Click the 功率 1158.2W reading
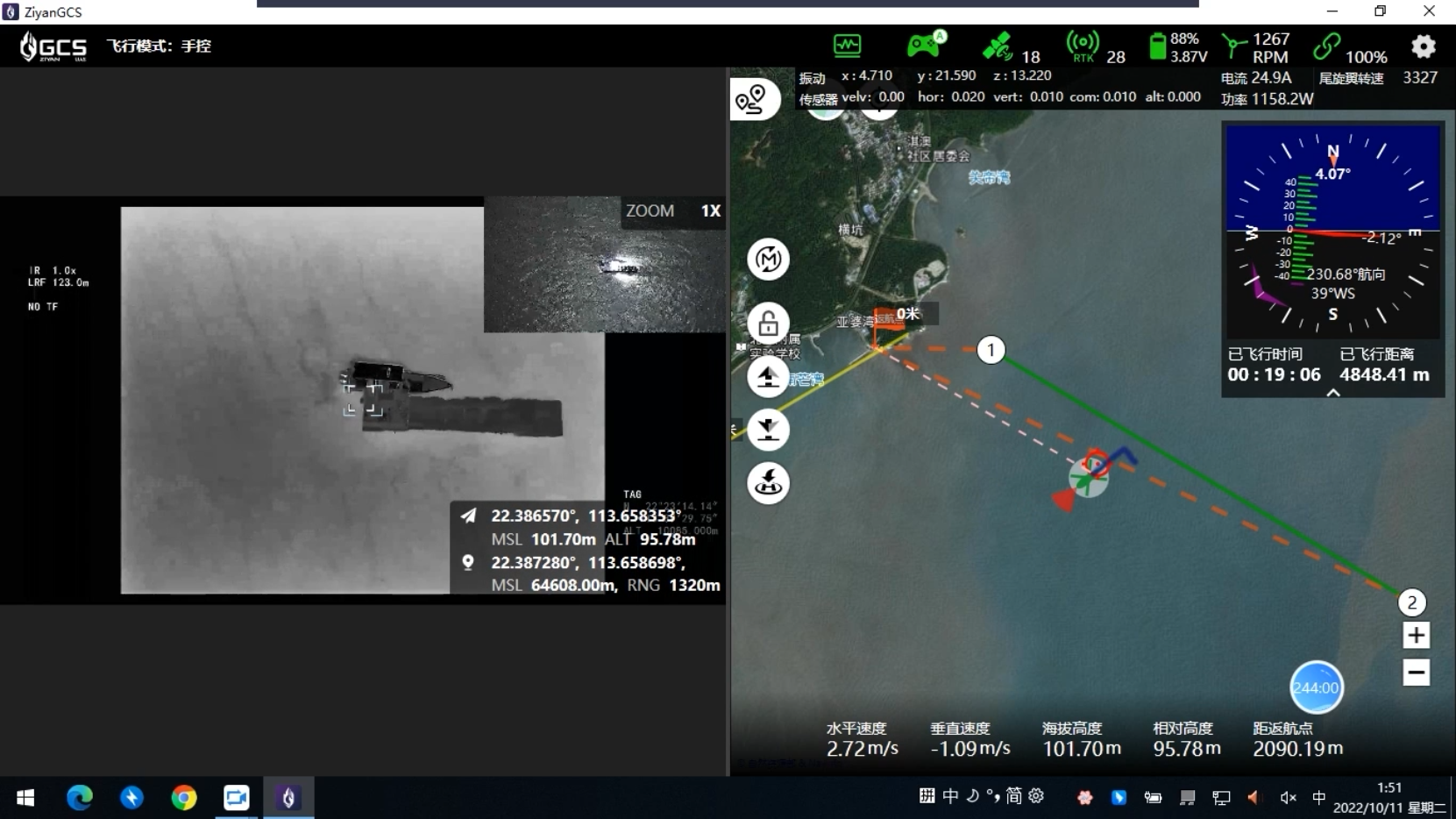This screenshot has width=1456, height=819. pos(1267,99)
